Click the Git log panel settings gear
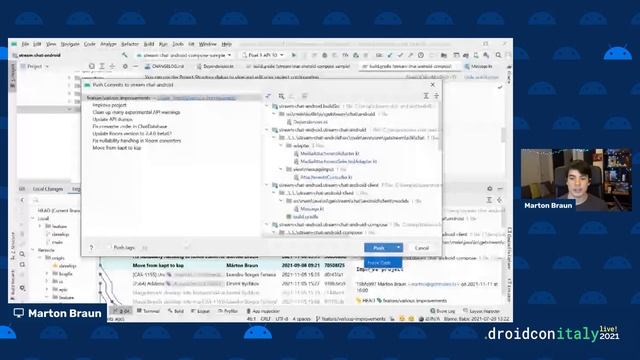Image resolution: width=640 pixels, height=360 pixels. click(x=489, y=189)
